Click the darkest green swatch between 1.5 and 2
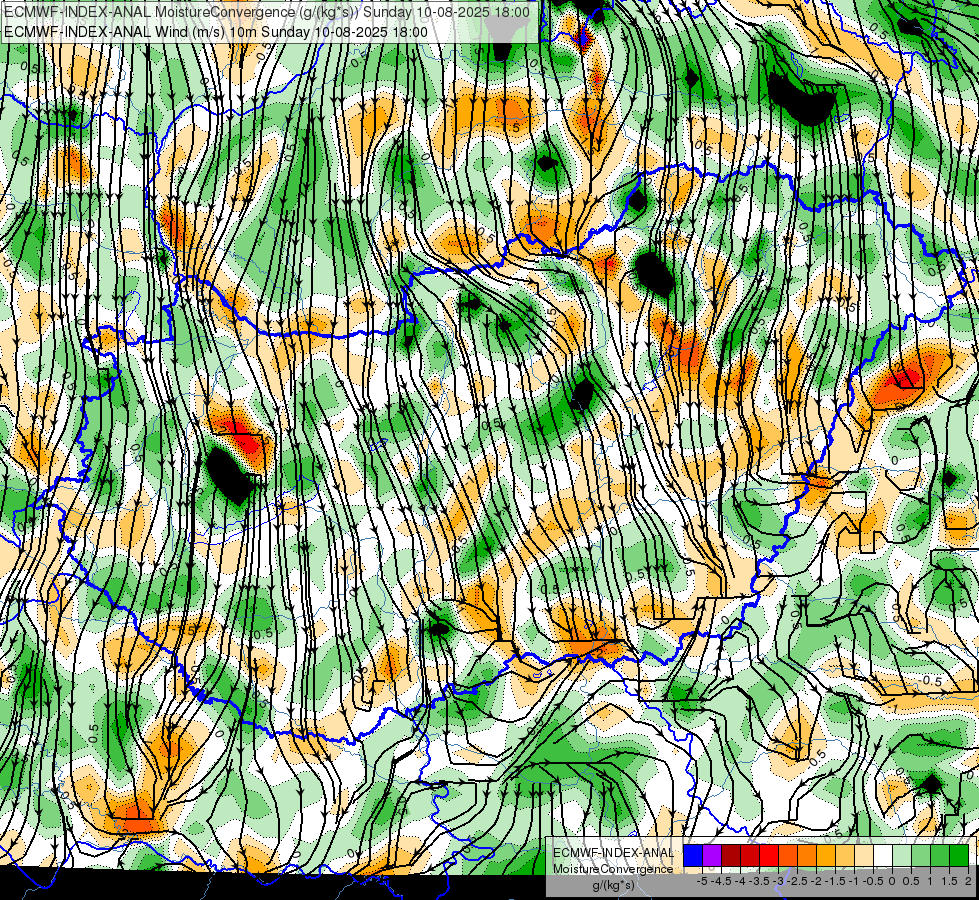The image size is (979, 900). [x=959, y=856]
